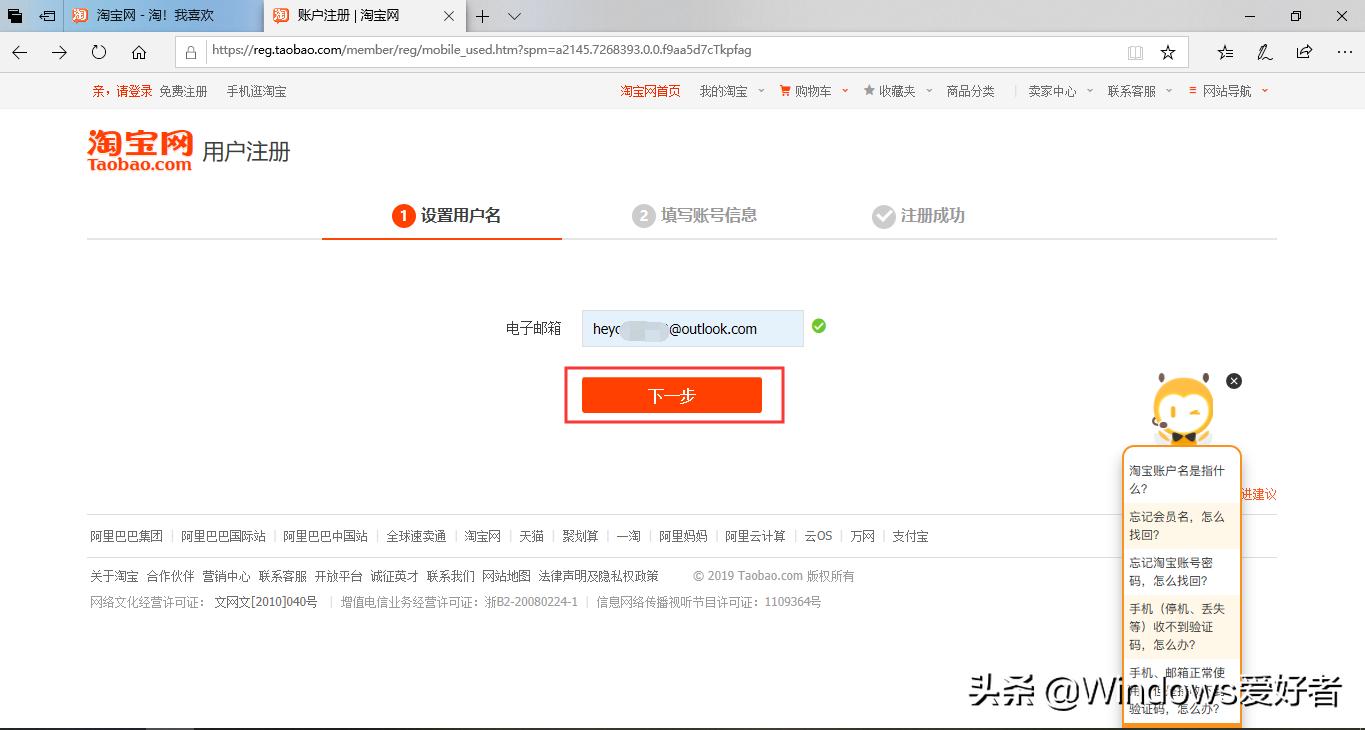
Task: Click the favorites star in the address bar
Action: (1166, 51)
